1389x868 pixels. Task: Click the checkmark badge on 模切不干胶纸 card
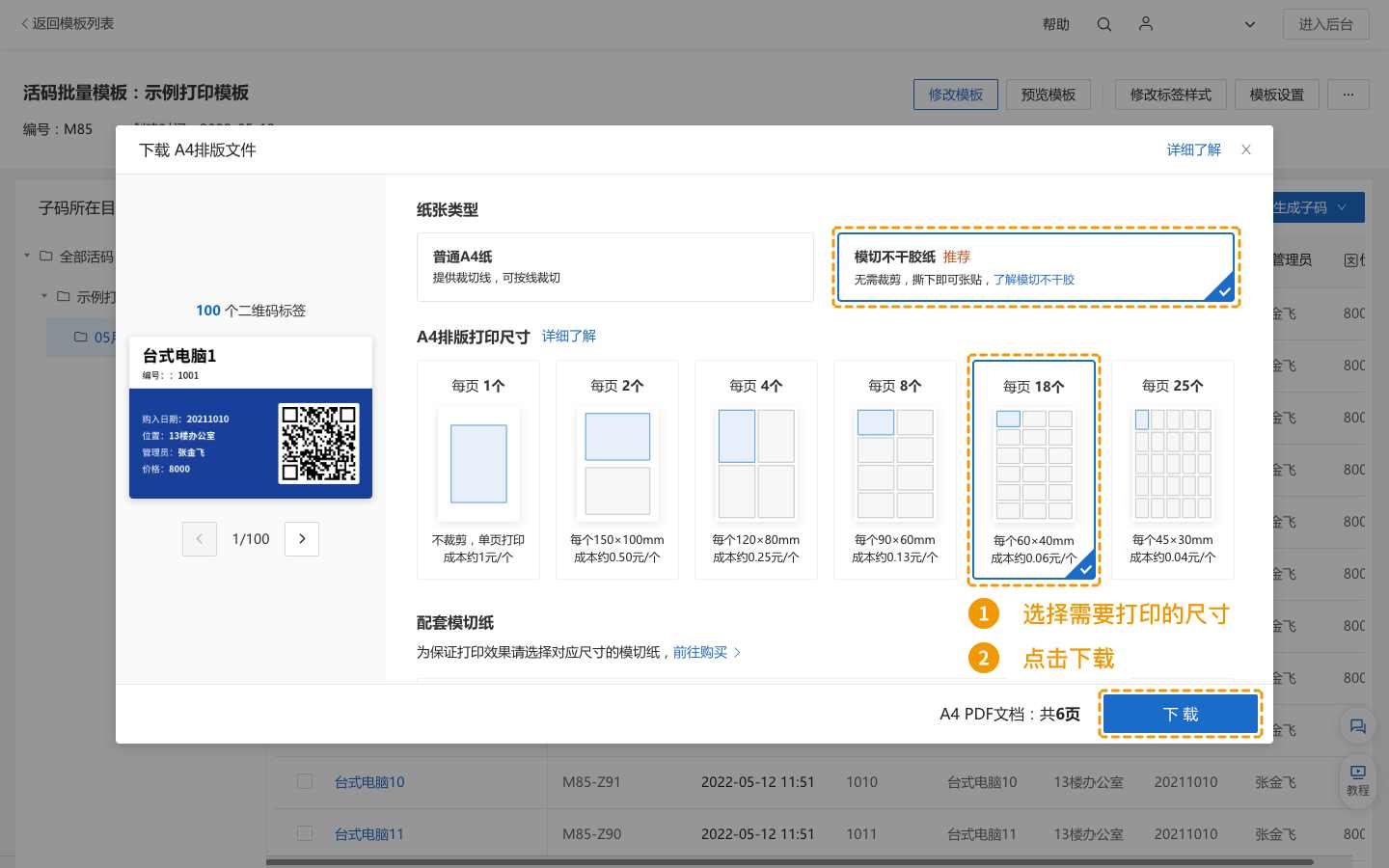tap(1223, 291)
